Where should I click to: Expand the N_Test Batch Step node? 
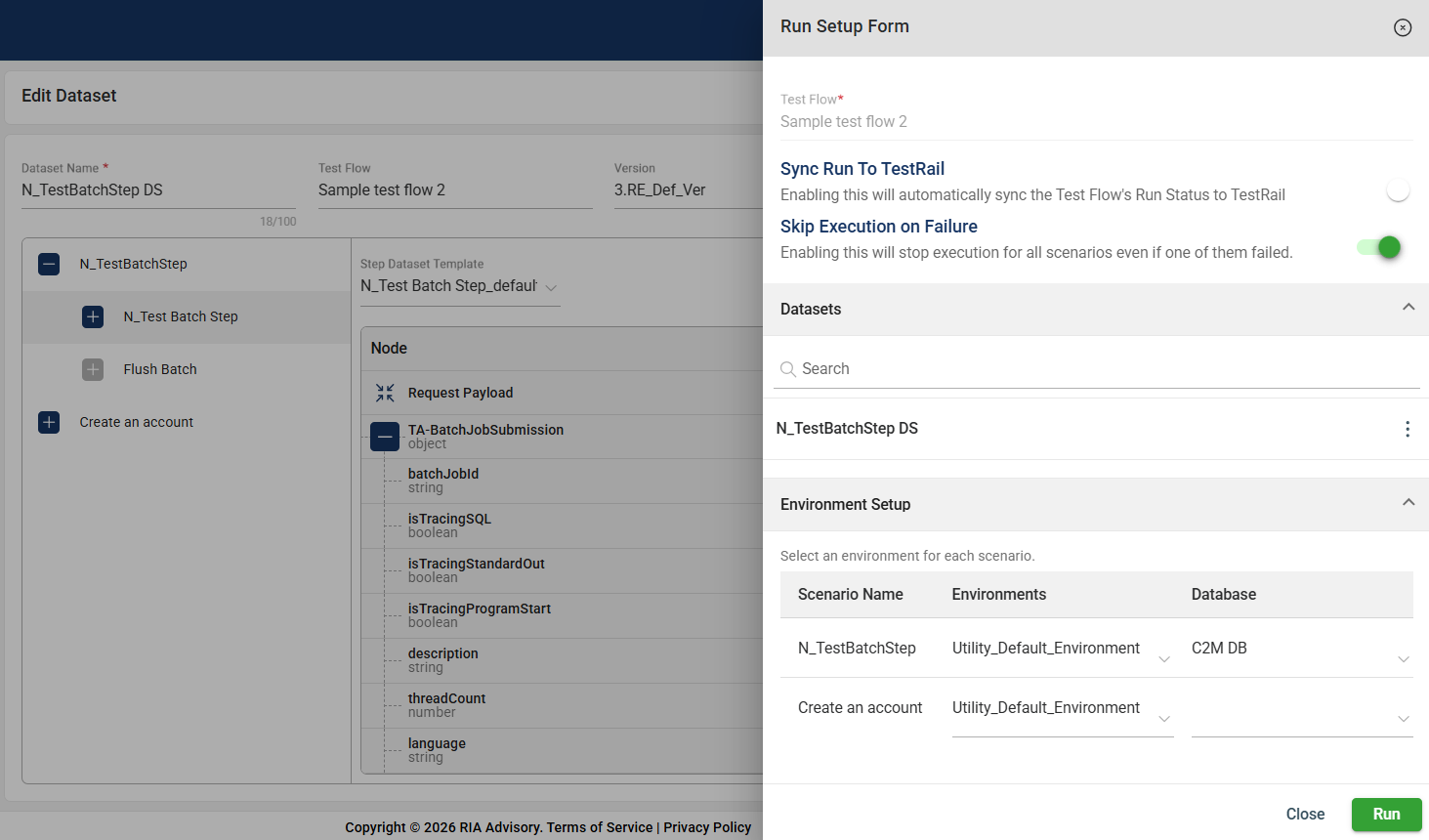(93, 316)
